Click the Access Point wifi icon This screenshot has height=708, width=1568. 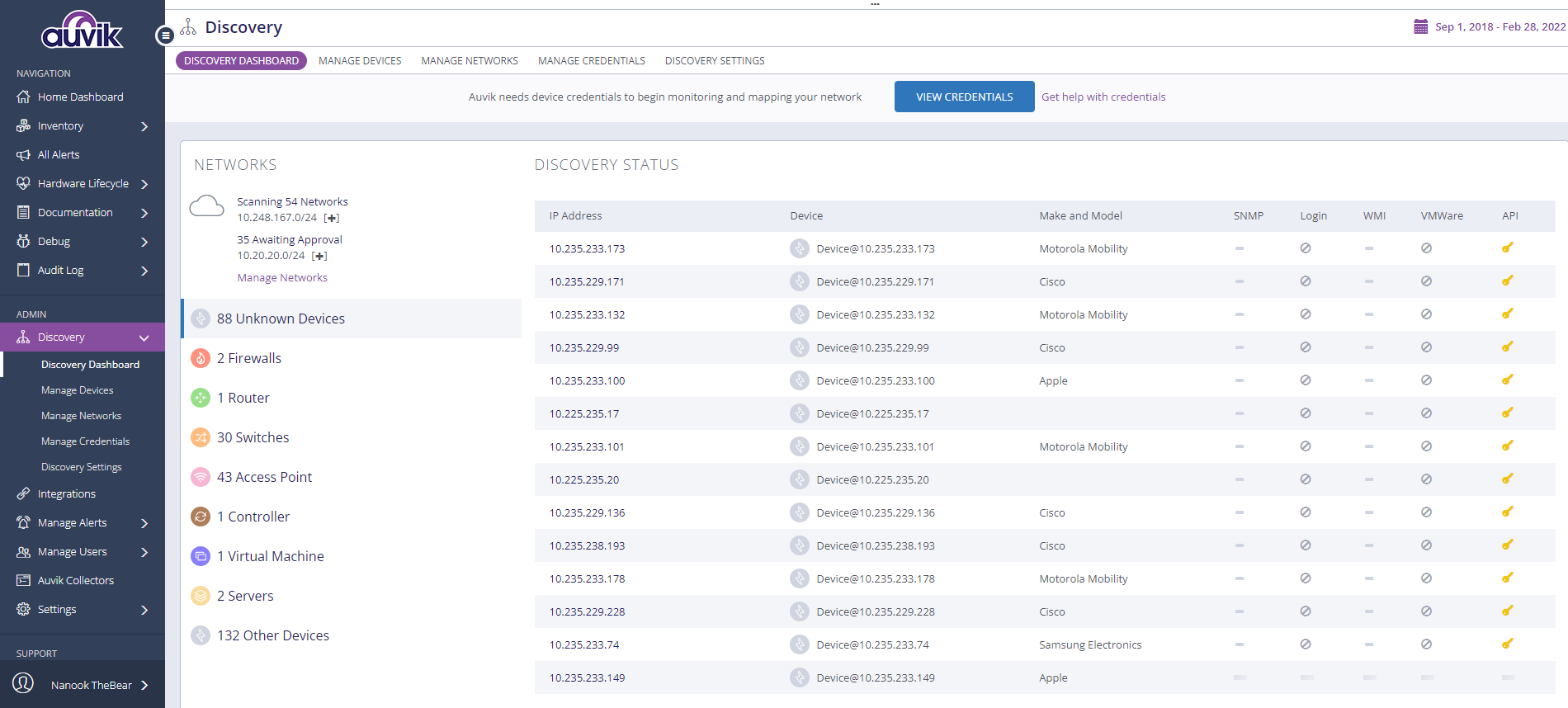(201, 477)
